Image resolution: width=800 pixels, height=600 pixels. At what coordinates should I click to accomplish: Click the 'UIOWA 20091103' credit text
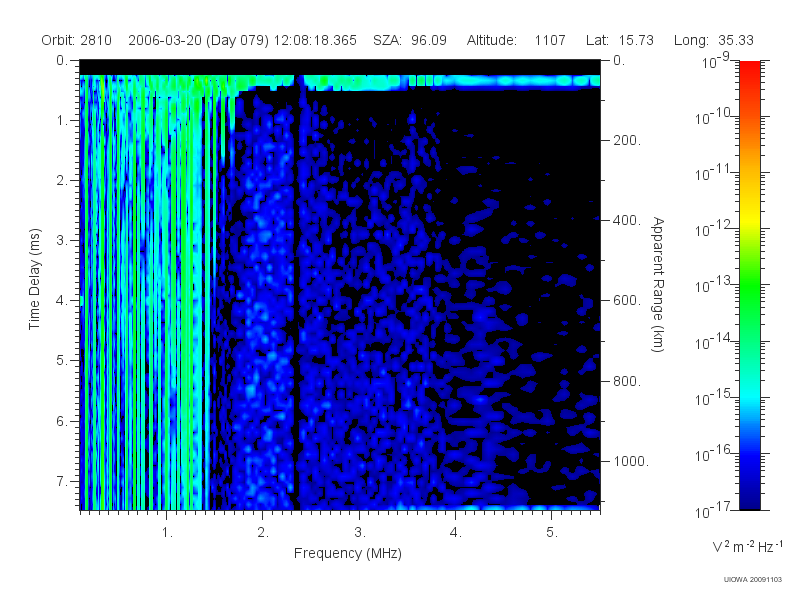[753, 579]
